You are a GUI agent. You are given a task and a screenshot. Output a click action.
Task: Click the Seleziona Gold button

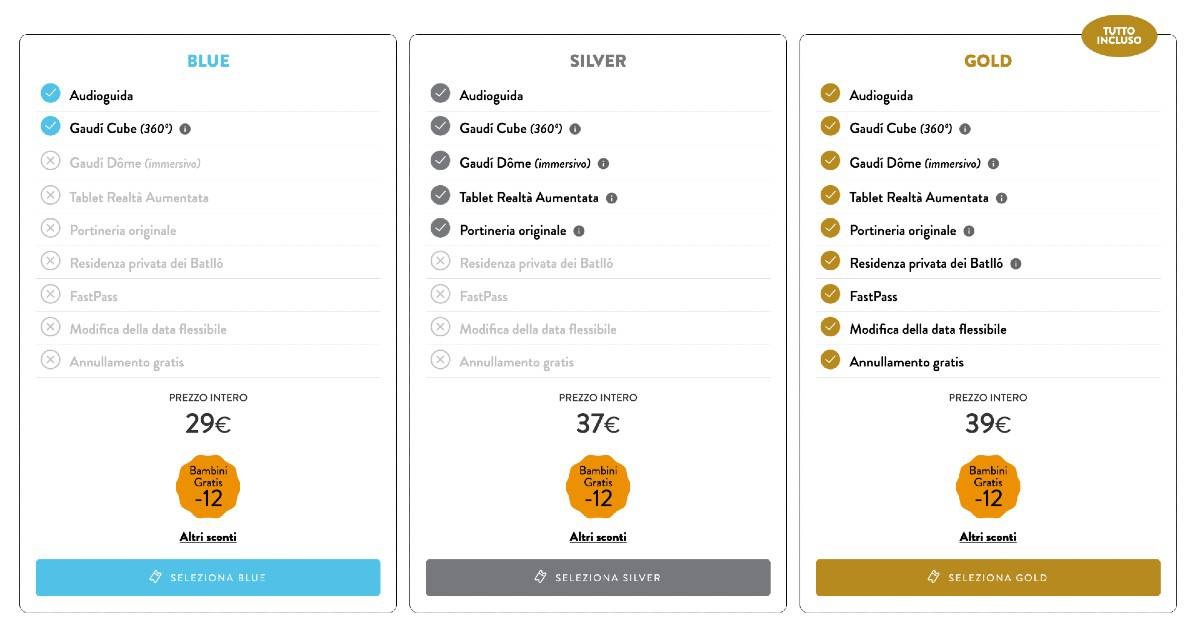tap(988, 577)
